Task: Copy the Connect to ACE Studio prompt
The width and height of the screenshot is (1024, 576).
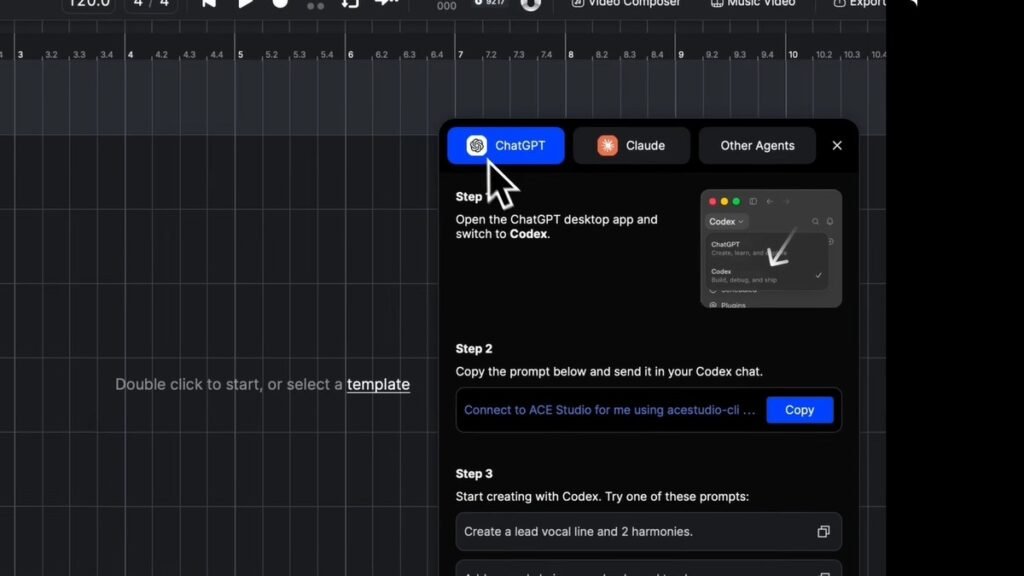Action: pos(799,410)
